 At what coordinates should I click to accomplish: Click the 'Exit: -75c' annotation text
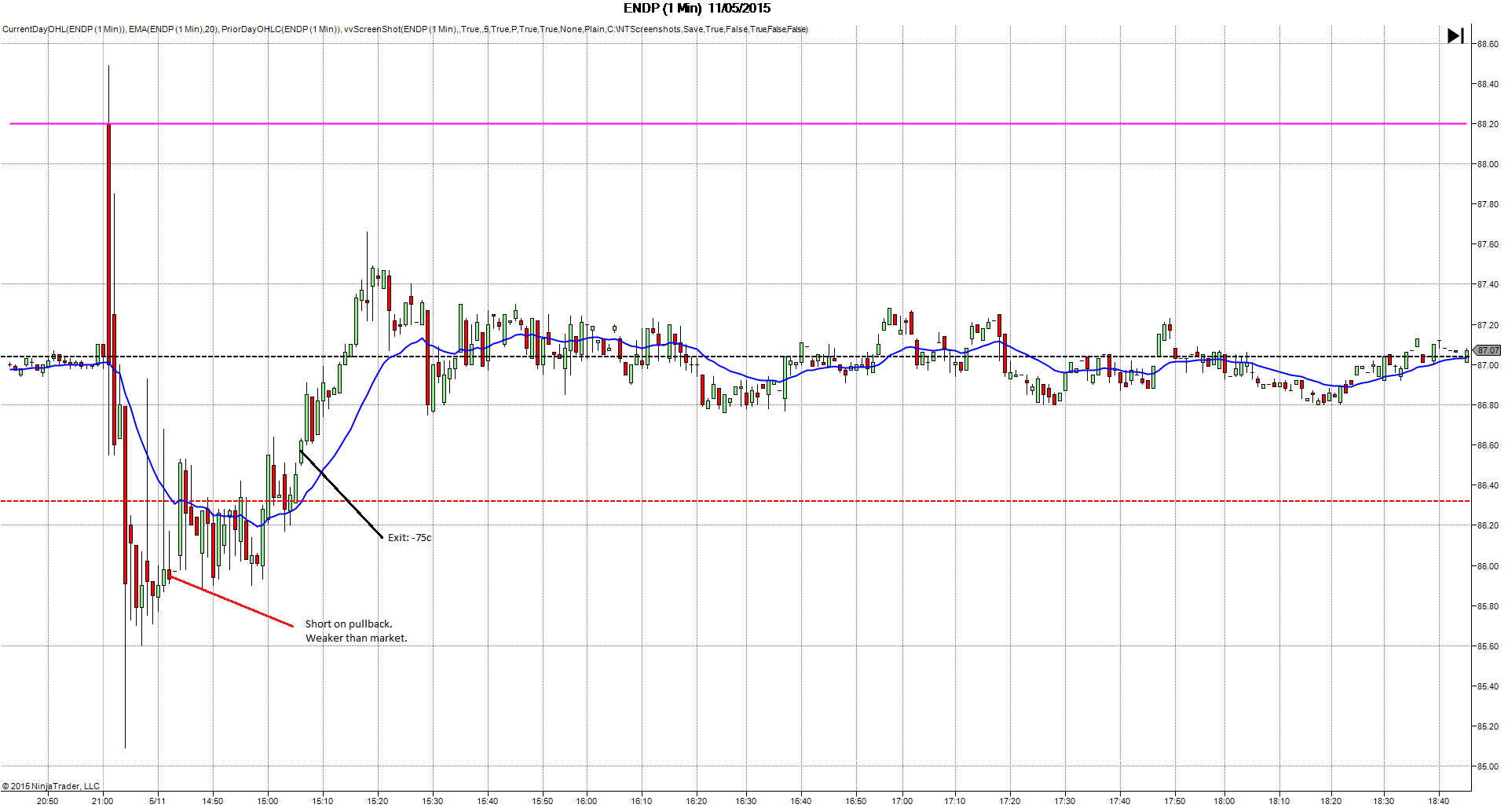click(410, 538)
